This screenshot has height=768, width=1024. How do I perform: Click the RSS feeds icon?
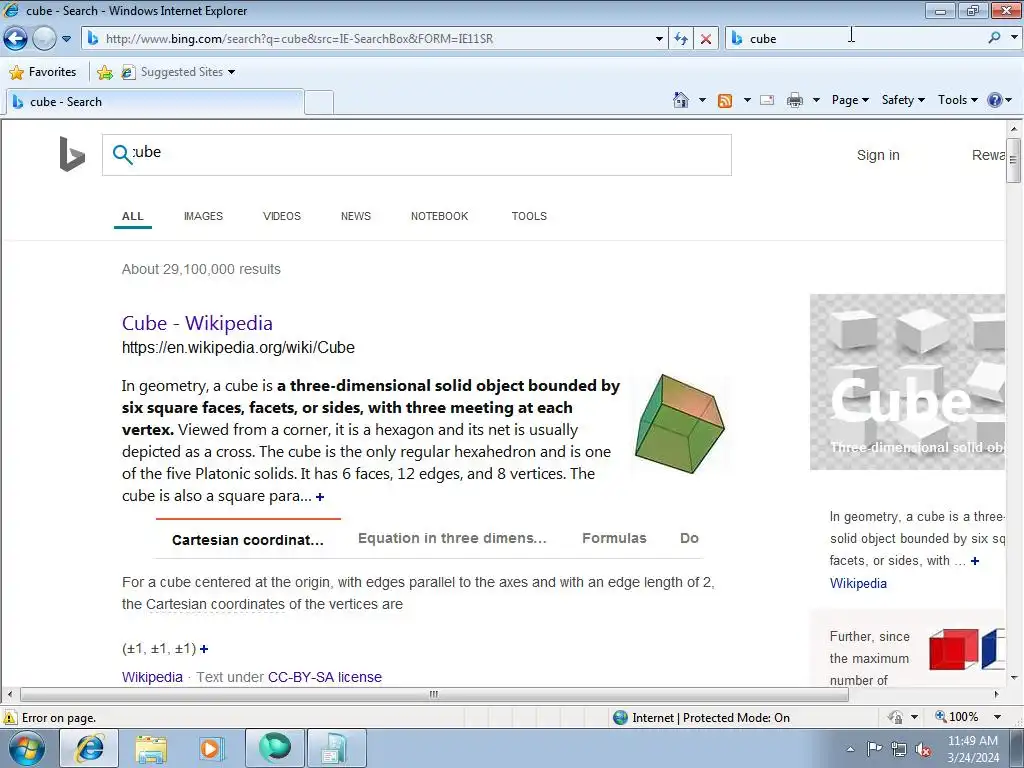(725, 101)
